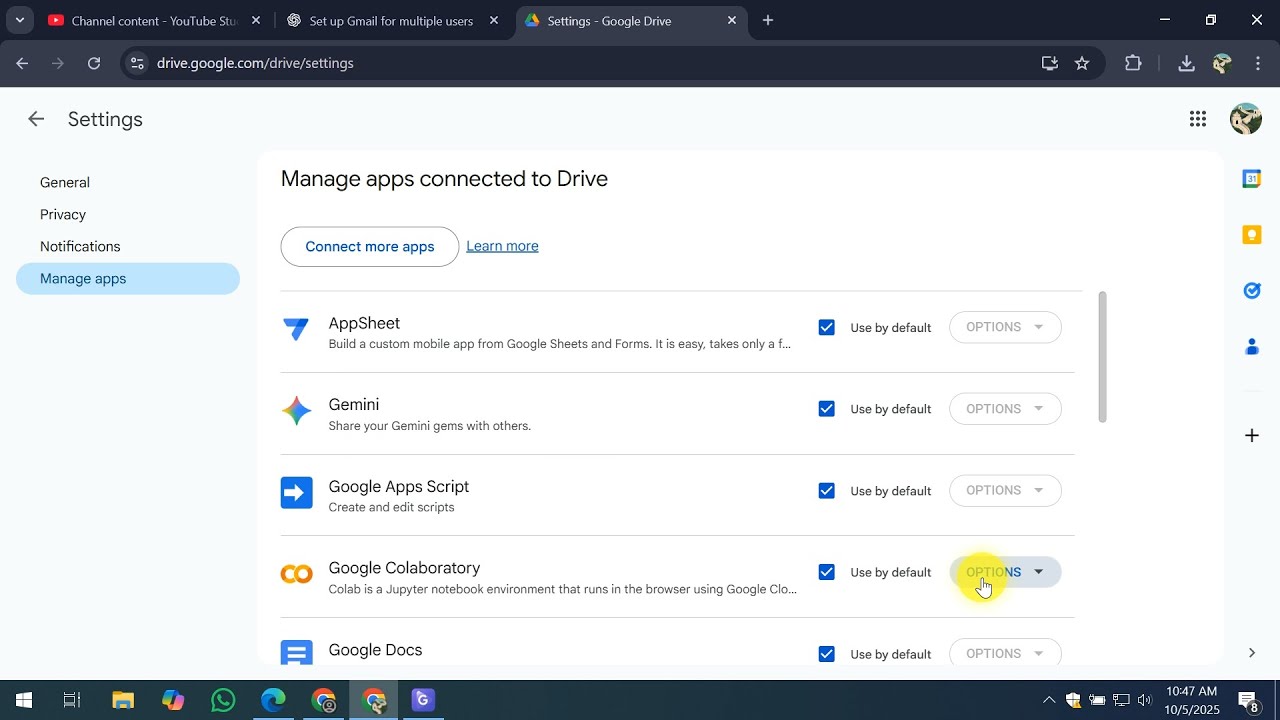This screenshot has width=1280, height=720.
Task: Close the Settings - Google Drive tab
Action: point(732,20)
